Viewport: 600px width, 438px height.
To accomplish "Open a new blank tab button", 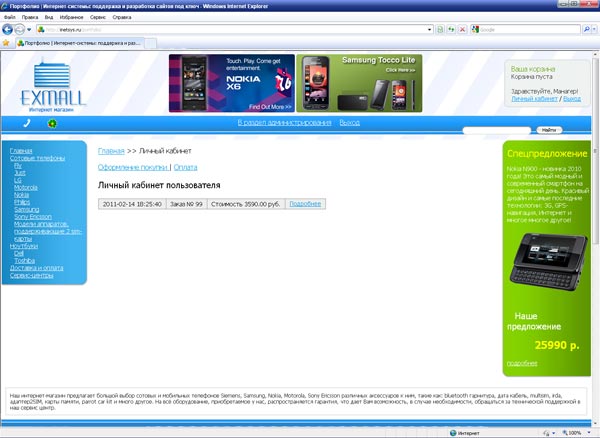I will point(150,44).
